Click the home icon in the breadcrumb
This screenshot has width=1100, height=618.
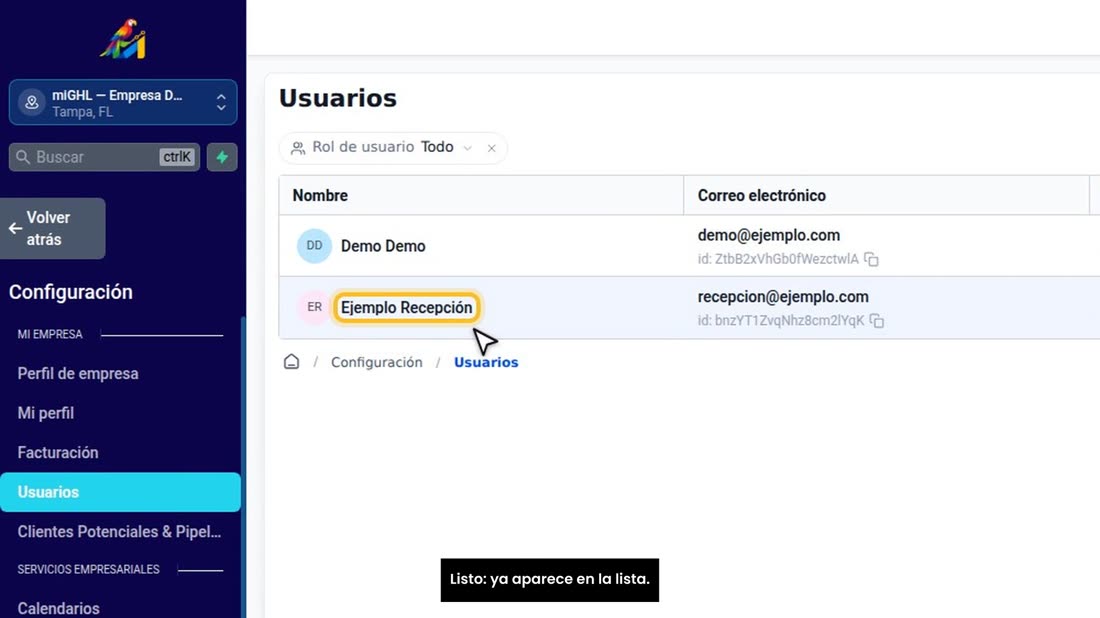tap(291, 361)
